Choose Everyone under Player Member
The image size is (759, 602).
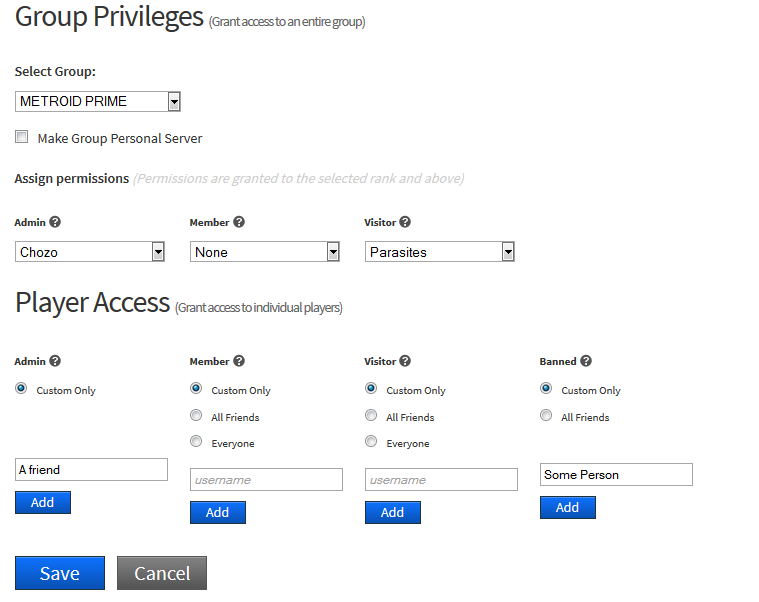coord(196,441)
